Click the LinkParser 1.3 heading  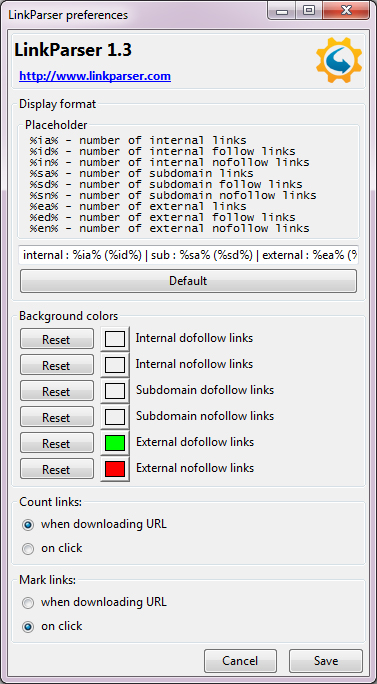[73, 50]
